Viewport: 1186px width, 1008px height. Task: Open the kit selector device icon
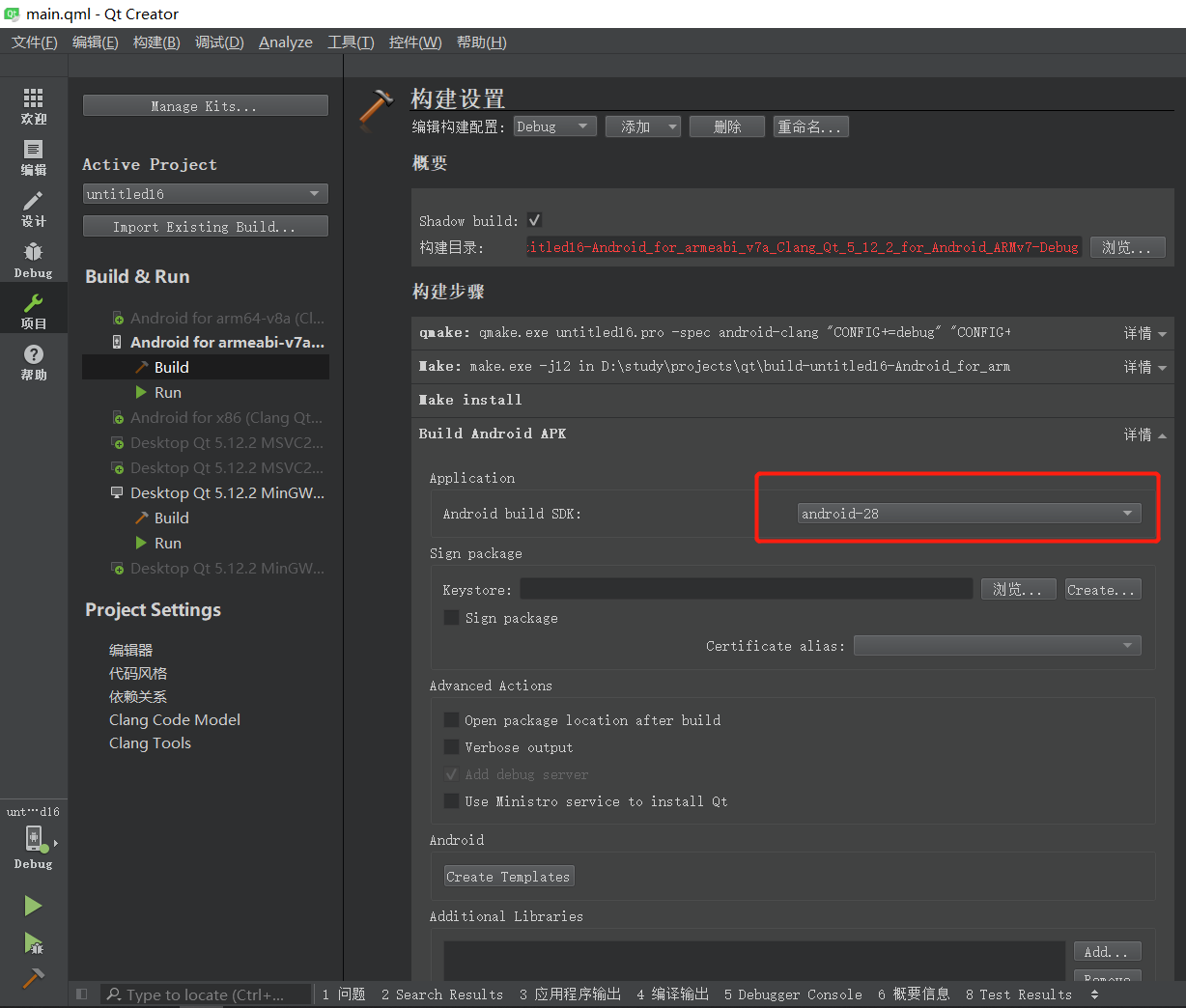click(34, 838)
